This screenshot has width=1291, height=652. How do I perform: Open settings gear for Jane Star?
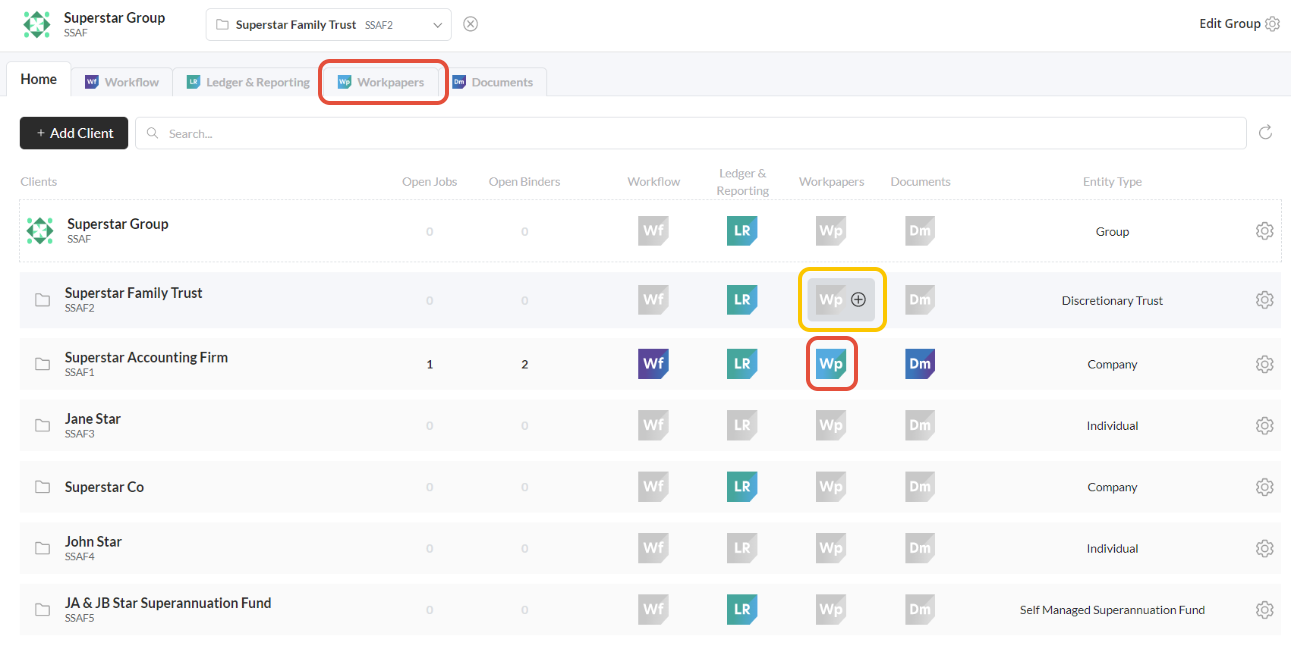click(x=1264, y=425)
